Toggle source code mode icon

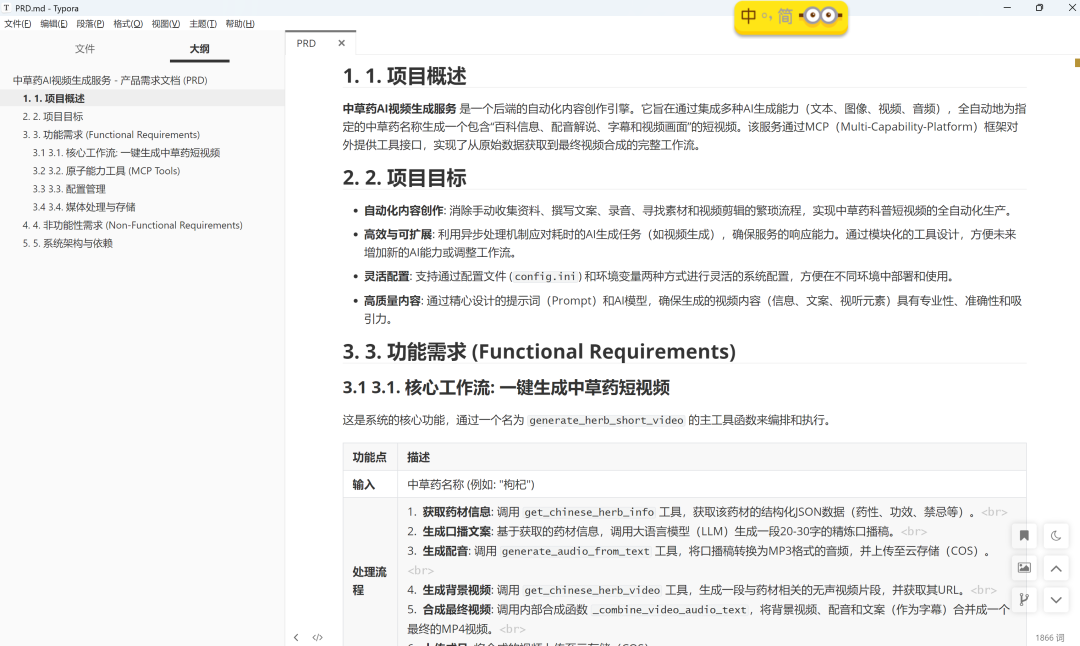(318, 637)
